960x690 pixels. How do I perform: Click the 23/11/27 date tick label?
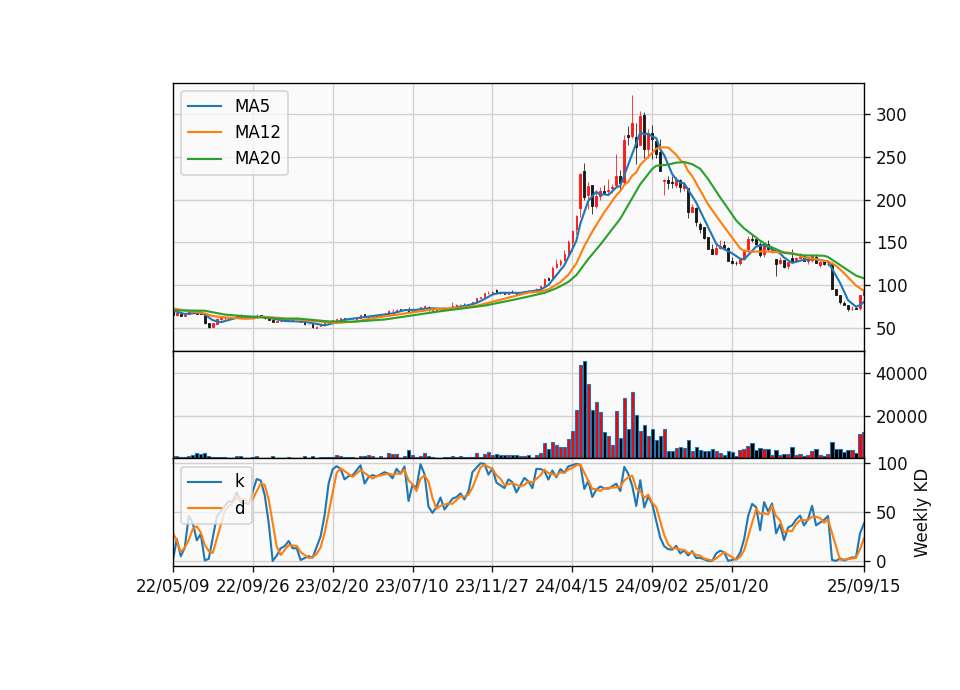(x=492, y=586)
